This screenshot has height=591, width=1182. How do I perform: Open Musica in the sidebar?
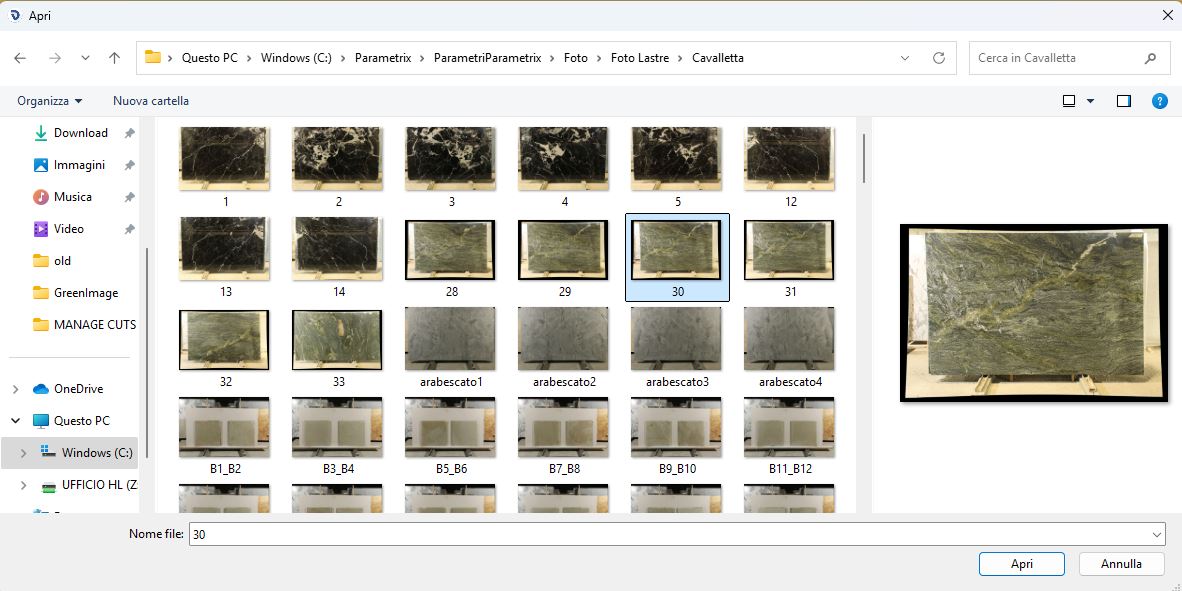tap(72, 197)
